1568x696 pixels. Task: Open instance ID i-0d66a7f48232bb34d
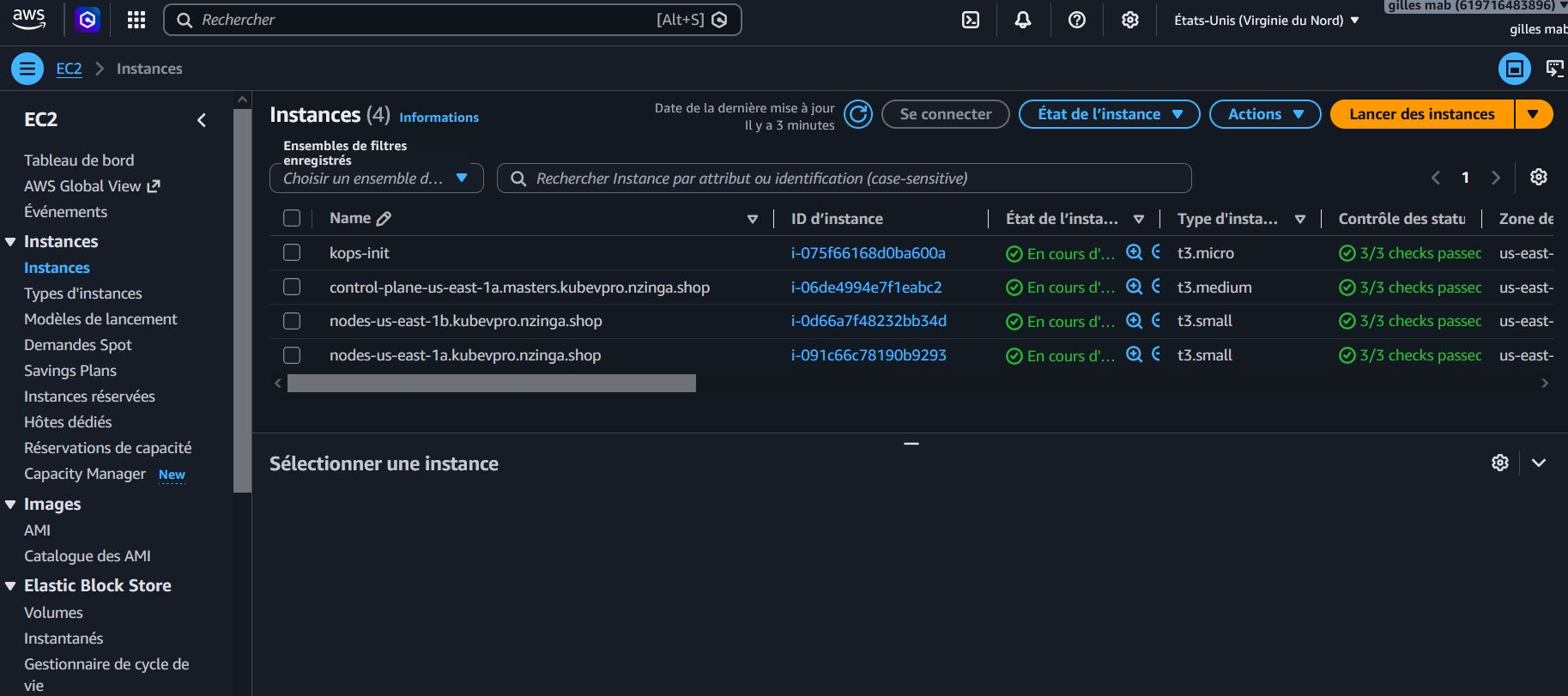(x=869, y=321)
